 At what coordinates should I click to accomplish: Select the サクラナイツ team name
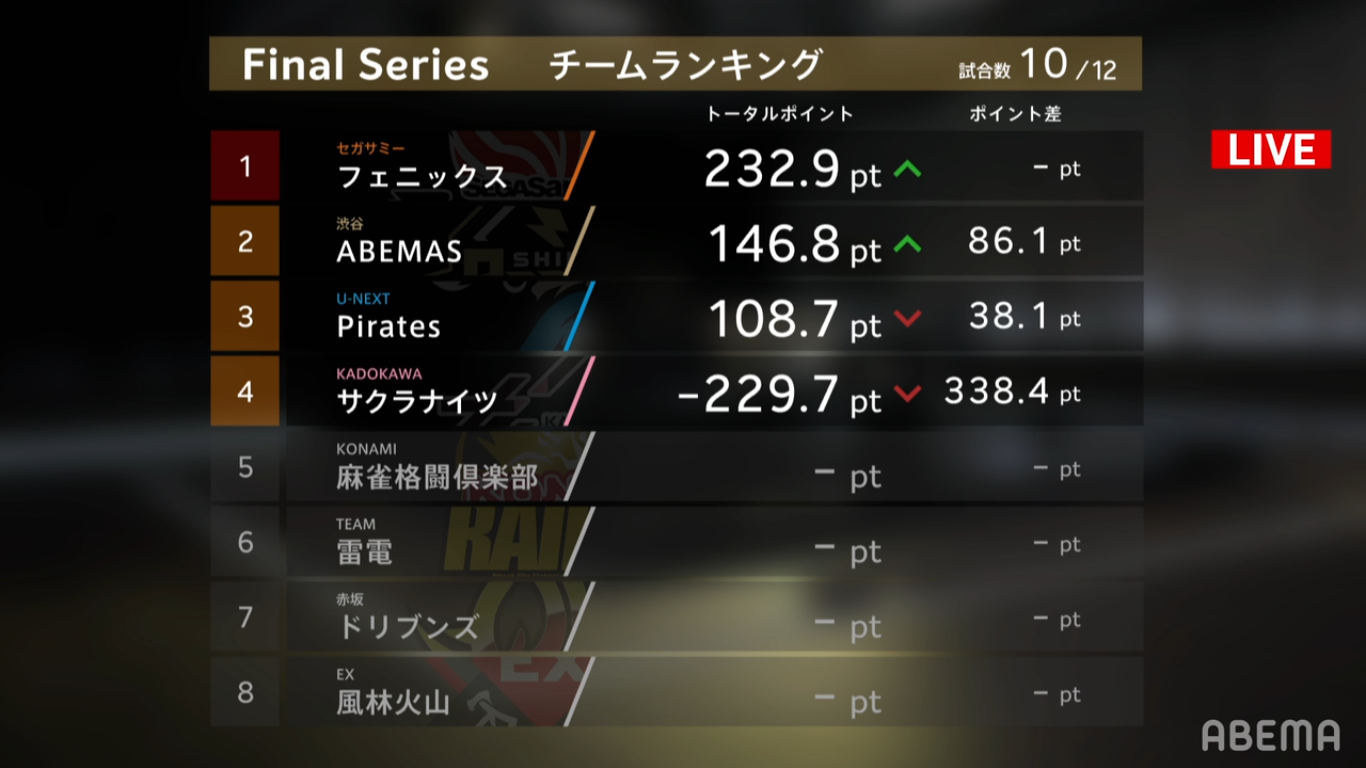pos(417,402)
